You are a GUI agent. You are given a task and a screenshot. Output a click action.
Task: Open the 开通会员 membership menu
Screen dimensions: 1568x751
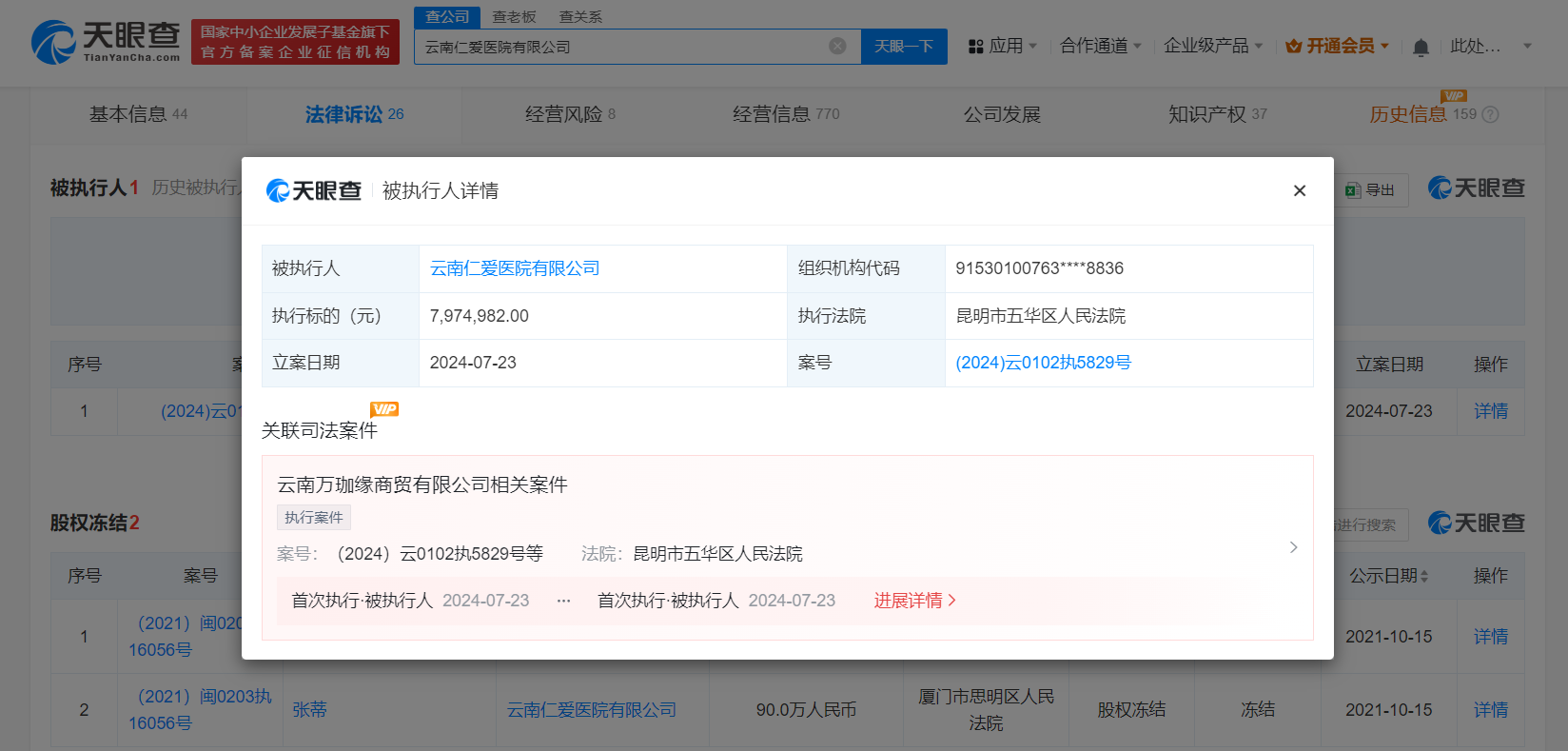coord(1337,46)
